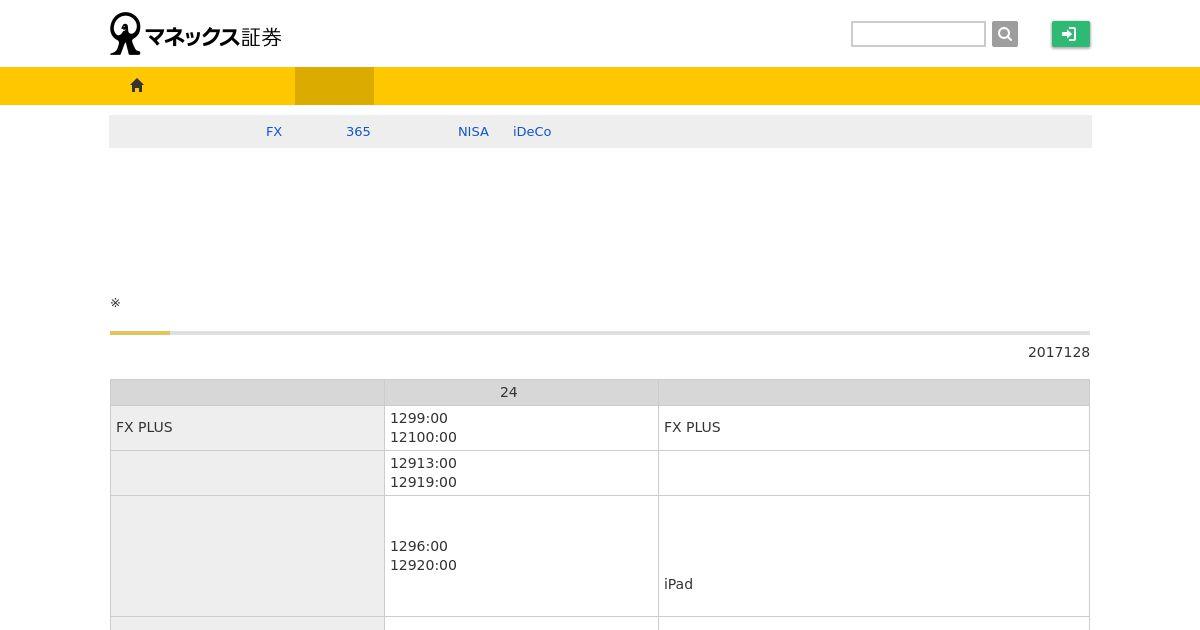
Task: Click the 1299:00 time entry
Action: (419, 418)
